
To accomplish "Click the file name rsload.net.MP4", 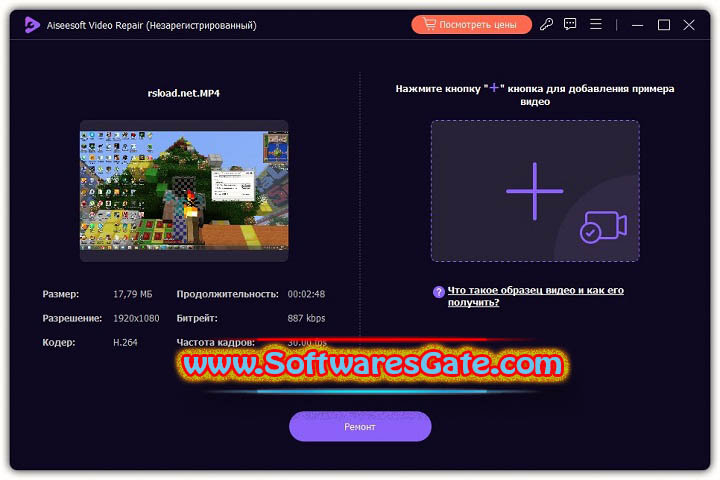I will 184,93.
